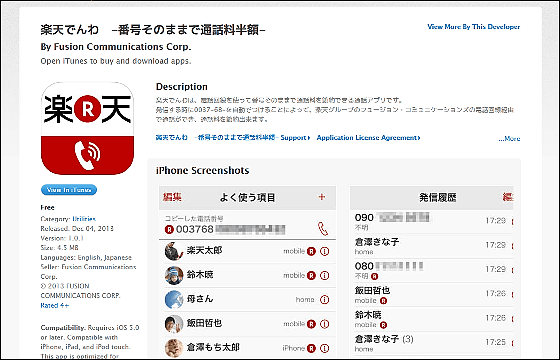Tap R badge under 飯田哲也 history entry

point(383,301)
